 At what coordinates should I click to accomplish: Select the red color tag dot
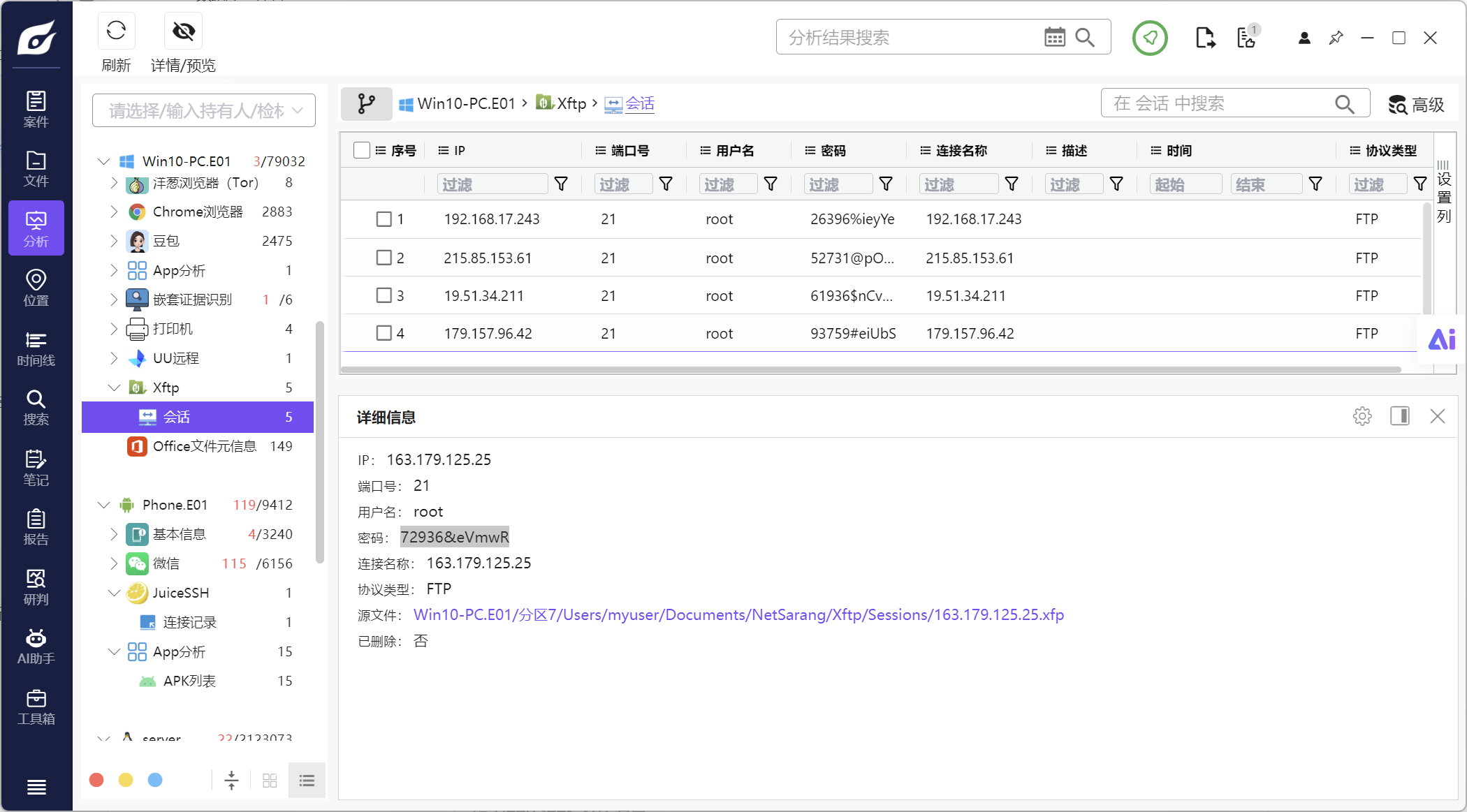coord(96,780)
